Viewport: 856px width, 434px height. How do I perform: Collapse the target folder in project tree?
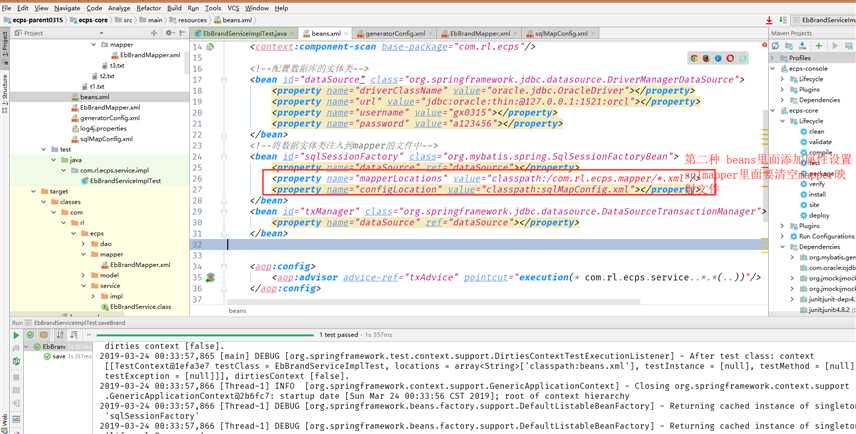coord(33,192)
